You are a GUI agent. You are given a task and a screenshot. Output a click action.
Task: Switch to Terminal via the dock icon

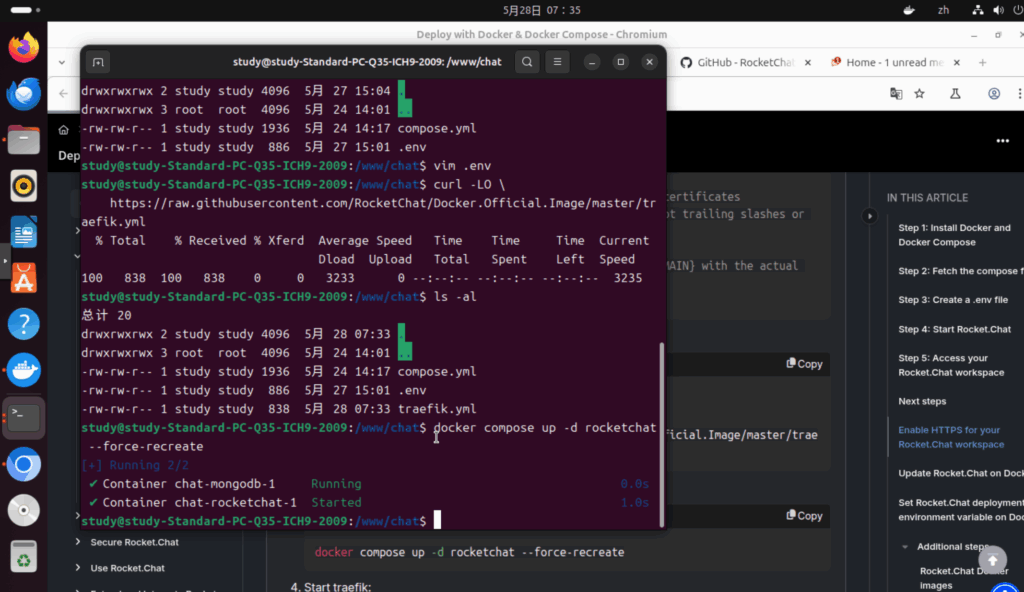click(24, 417)
